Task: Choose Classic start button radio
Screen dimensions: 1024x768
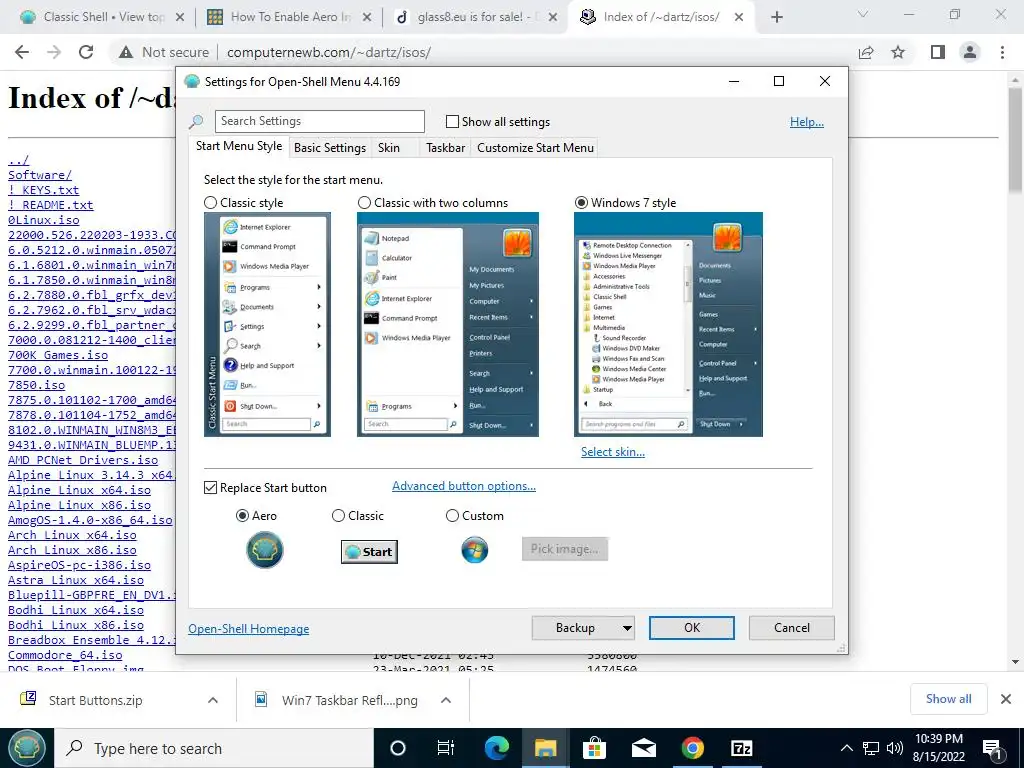Action: pyautogui.click(x=338, y=516)
